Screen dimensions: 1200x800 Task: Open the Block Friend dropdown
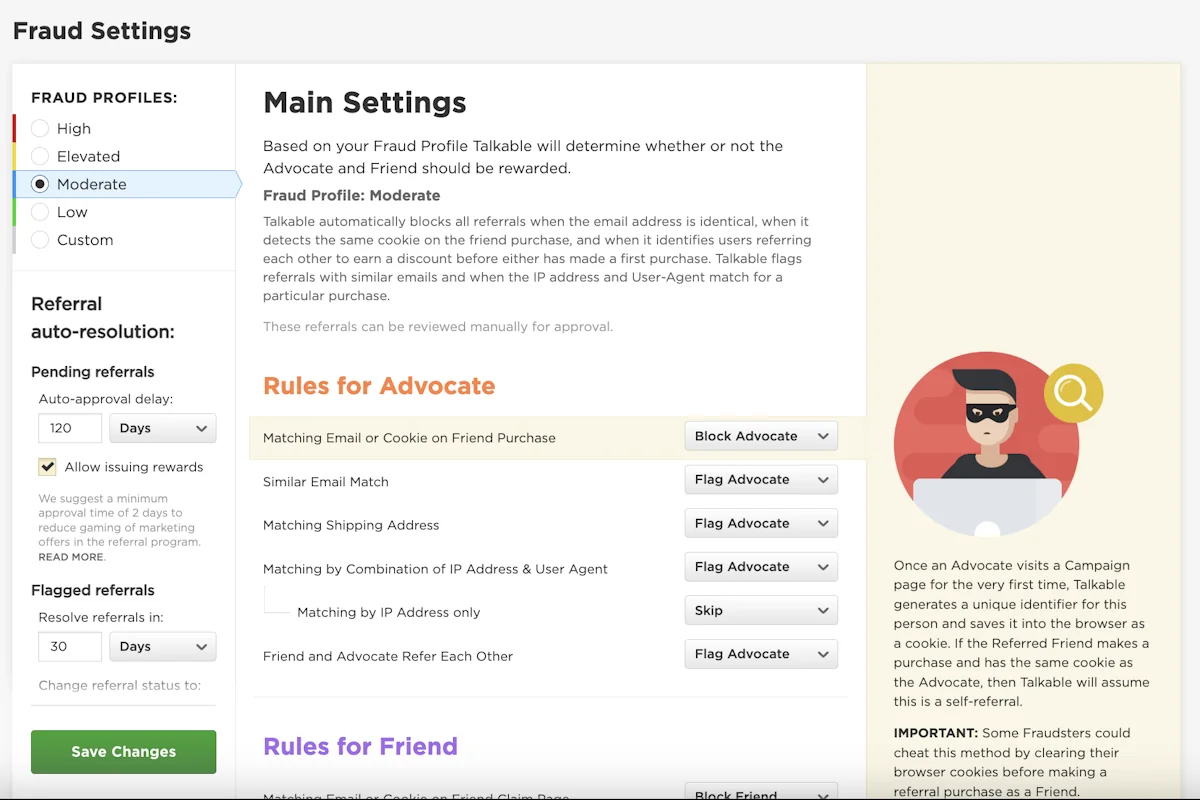pyautogui.click(x=761, y=792)
